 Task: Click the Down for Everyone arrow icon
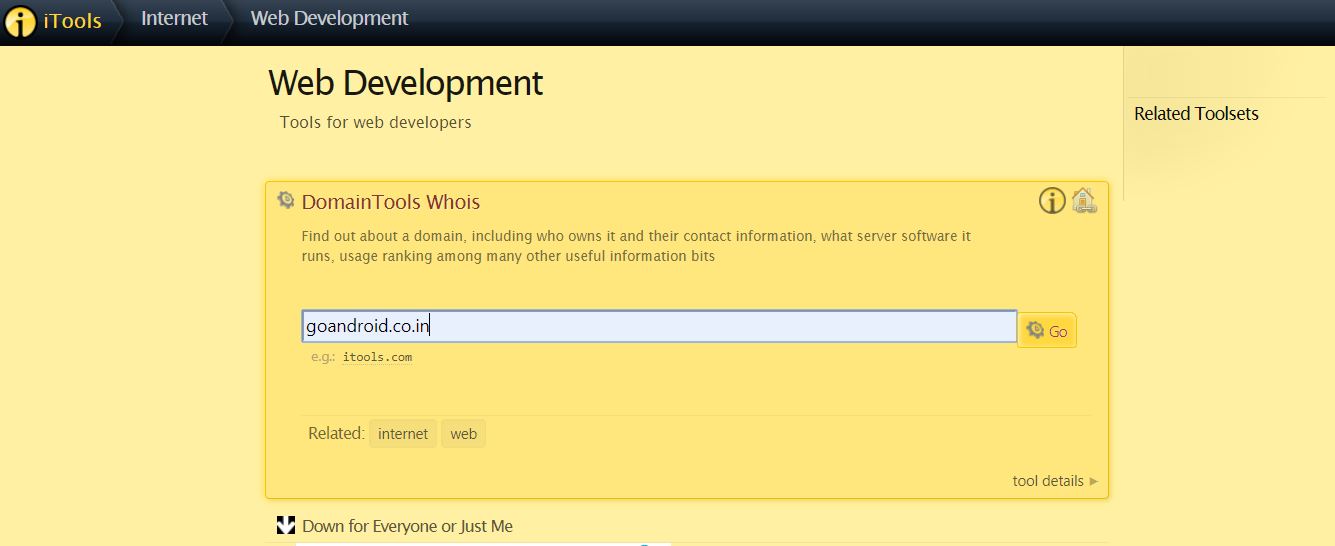(286, 525)
